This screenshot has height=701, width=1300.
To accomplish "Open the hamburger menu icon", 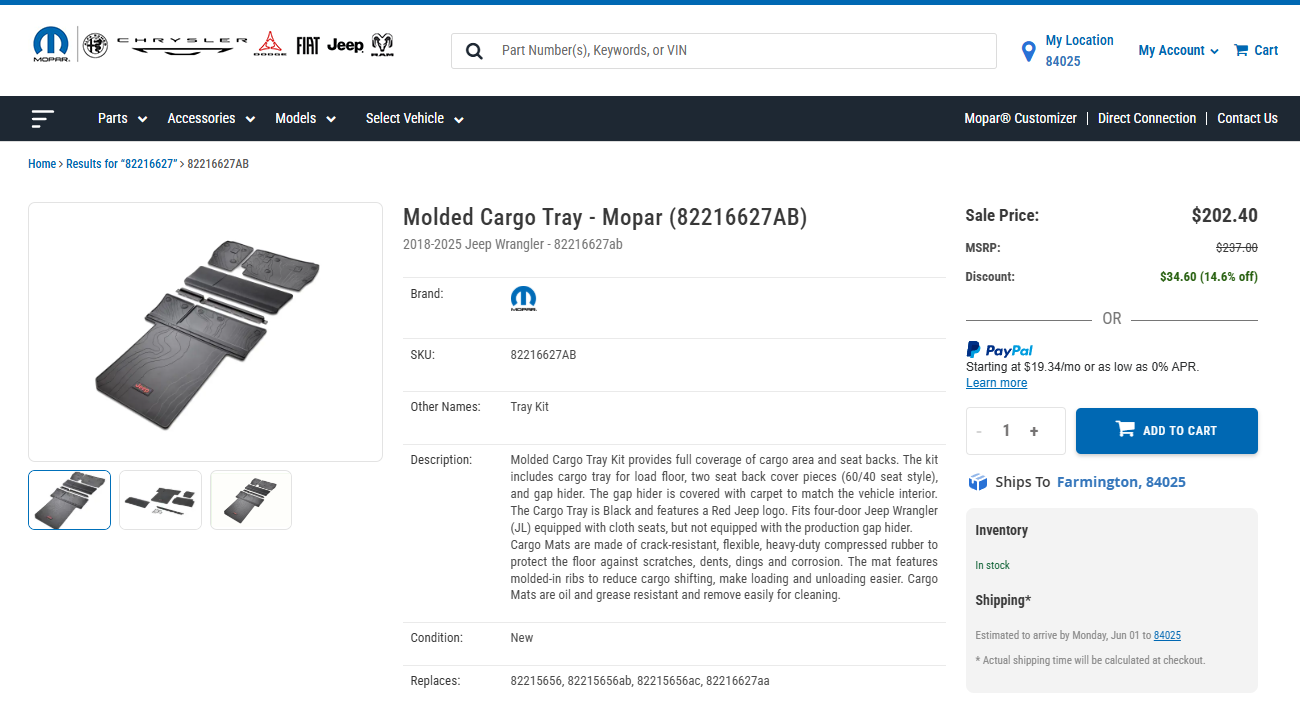I will click(42, 119).
